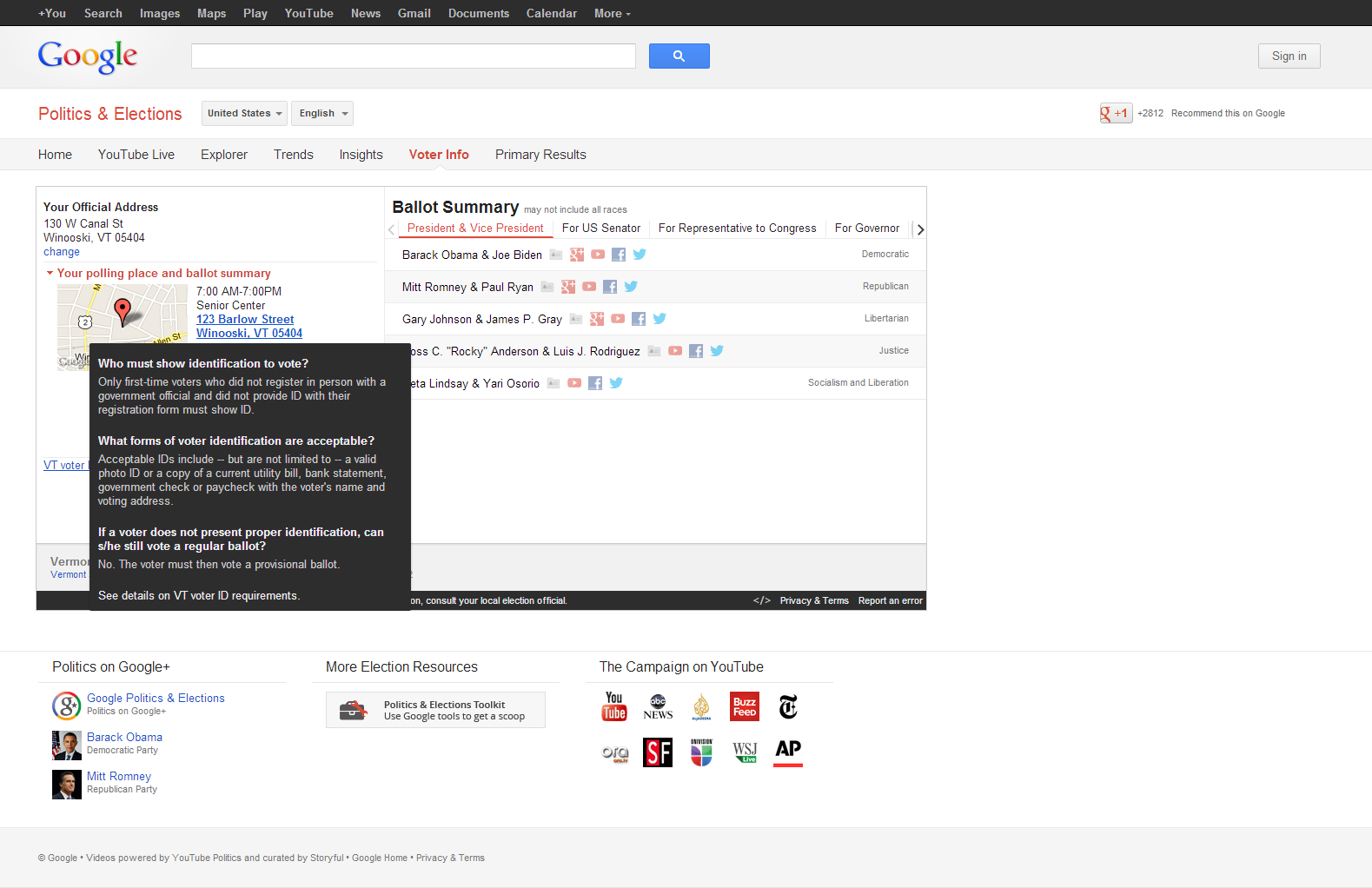Show previous ballot race tabs with left arrow
This screenshot has height=888, width=1372.
coord(391,229)
